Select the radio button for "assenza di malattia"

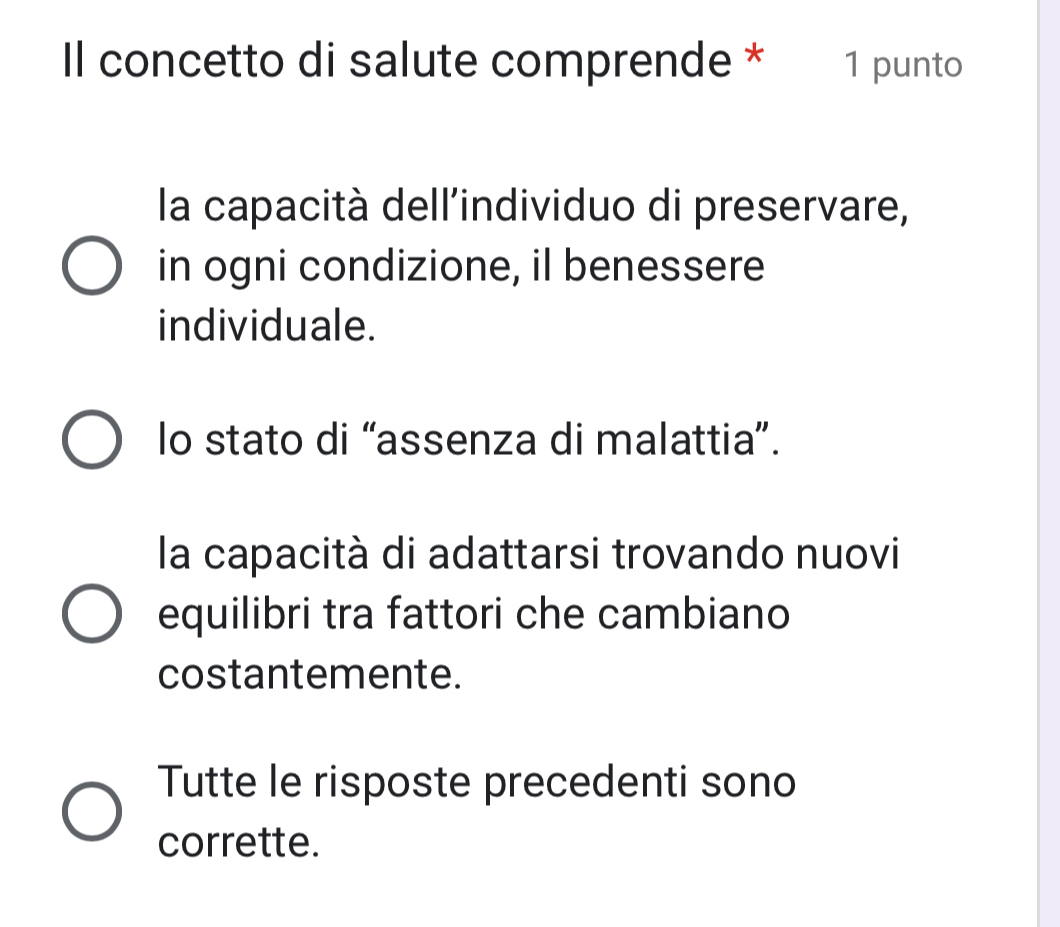pos(92,441)
